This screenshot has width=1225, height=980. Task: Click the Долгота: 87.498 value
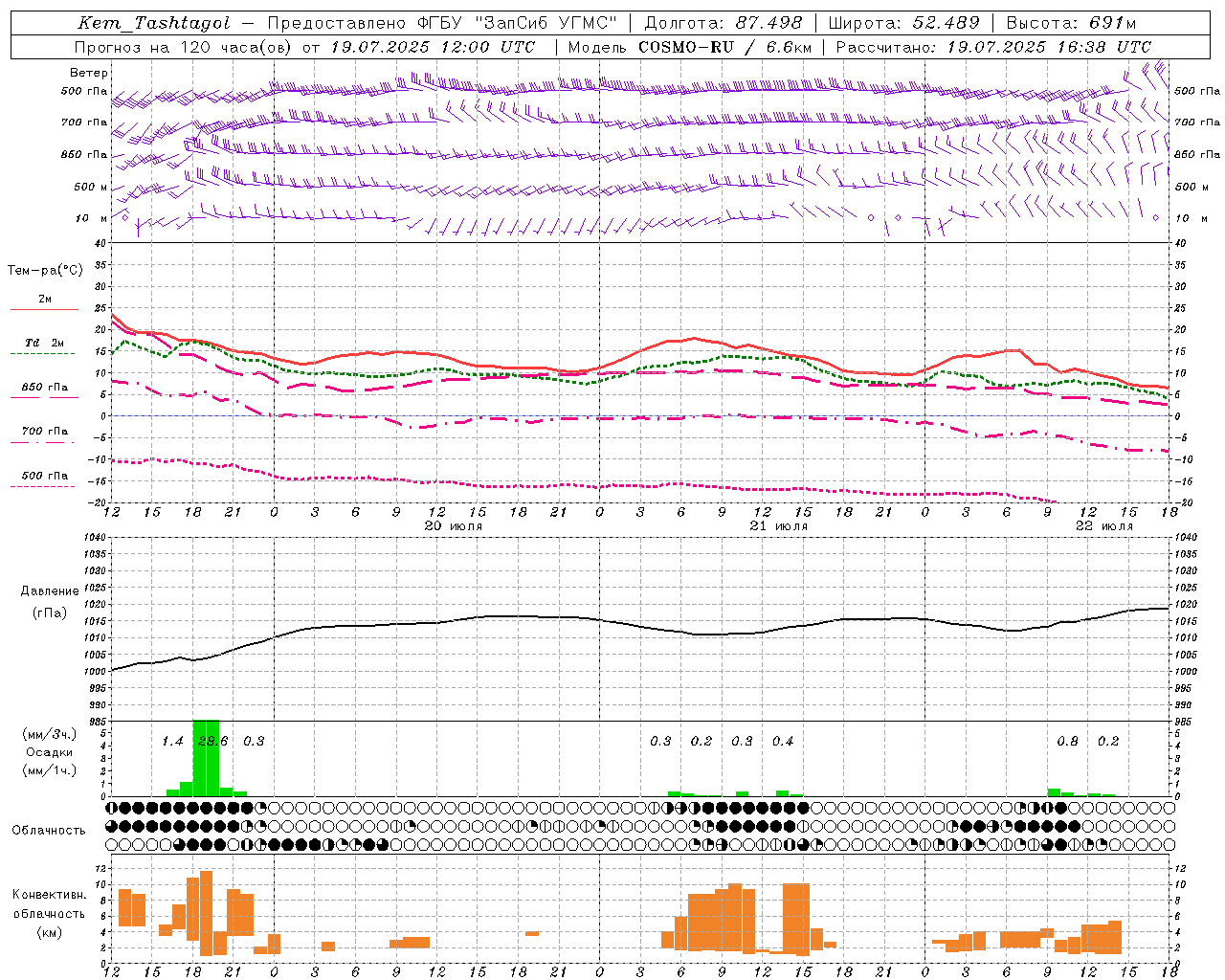coord(724,24)
